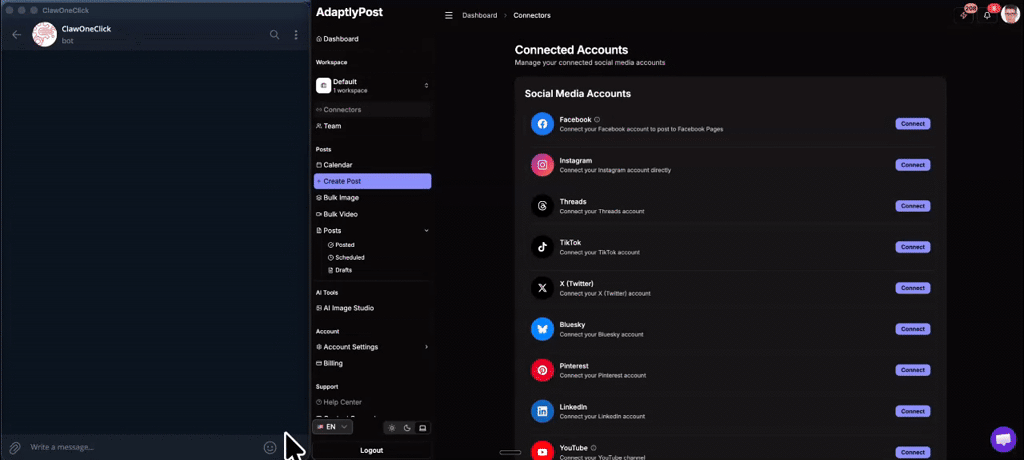Open Help Center in the sidebar

372,402
